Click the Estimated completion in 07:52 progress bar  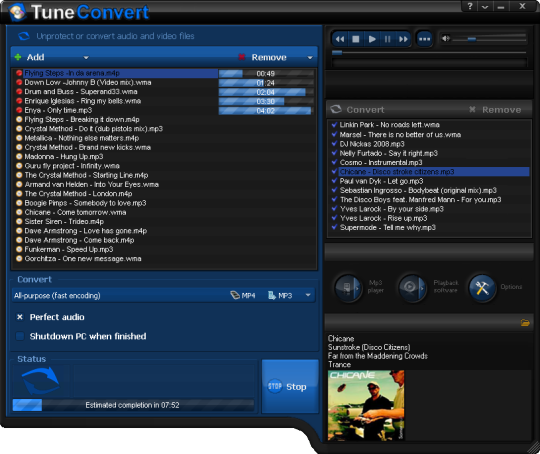(133, 405)
